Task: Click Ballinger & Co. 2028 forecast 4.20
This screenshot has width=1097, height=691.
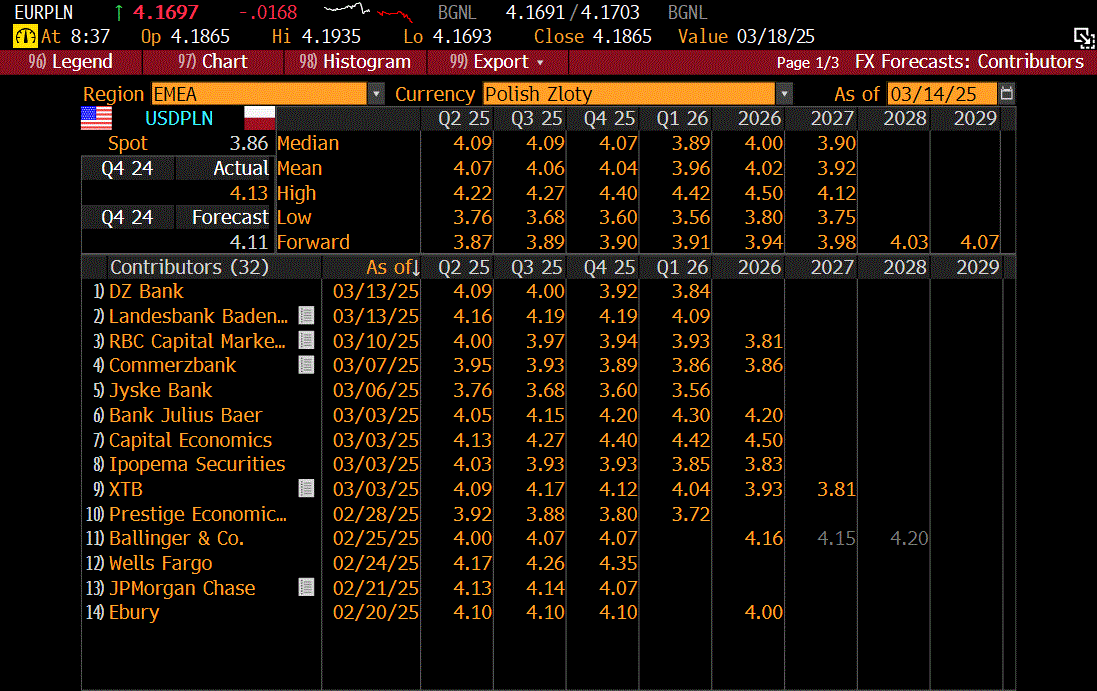Action: (x=909, y=539)
